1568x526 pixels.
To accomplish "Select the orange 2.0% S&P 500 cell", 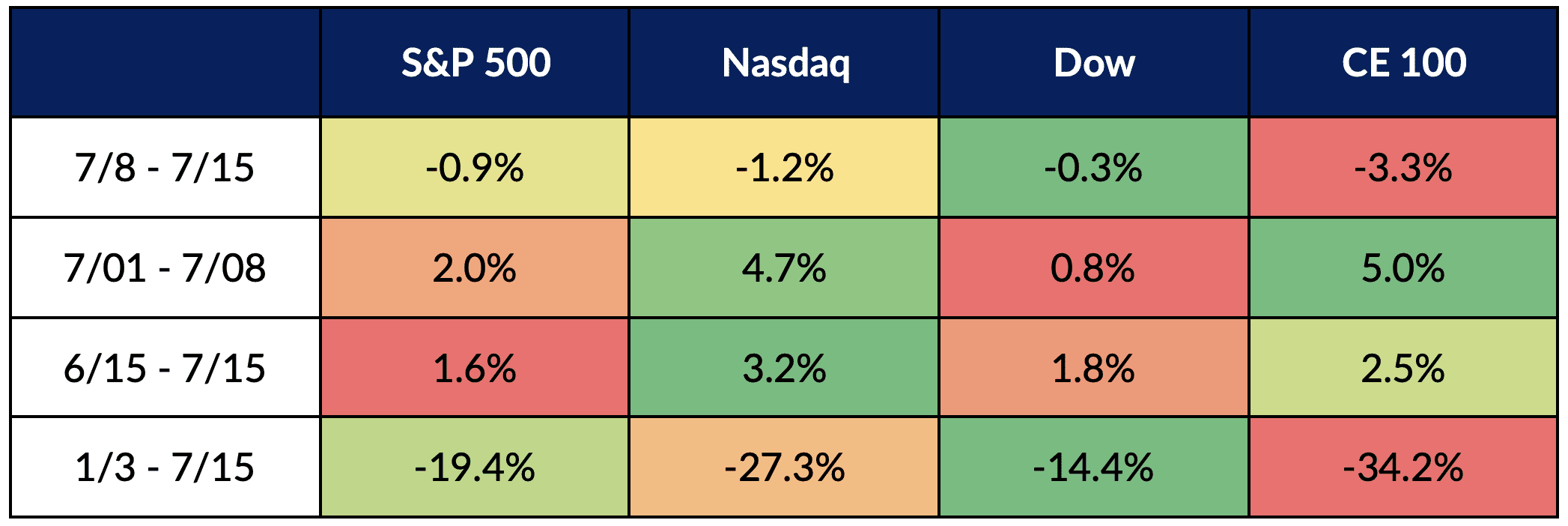I will click(x=475, y=267).
